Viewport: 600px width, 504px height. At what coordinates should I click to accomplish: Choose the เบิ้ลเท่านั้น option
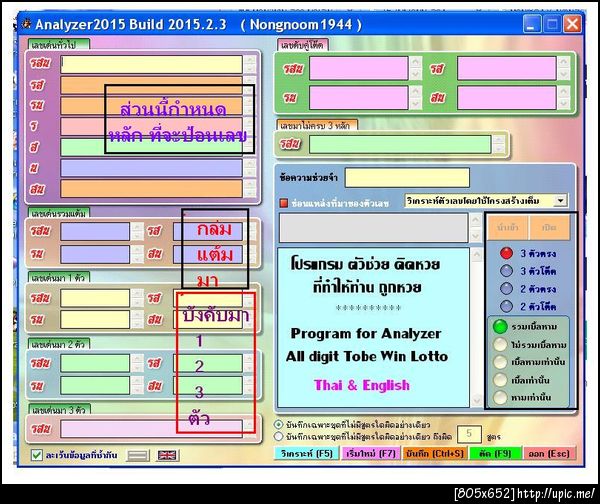pos(500,380)
